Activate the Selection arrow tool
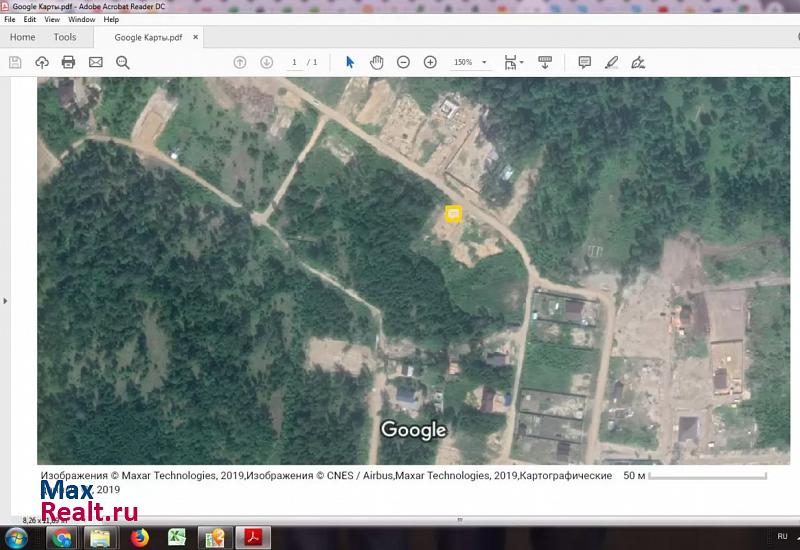This screenshot has height=550, width=800. coord(350,62)
